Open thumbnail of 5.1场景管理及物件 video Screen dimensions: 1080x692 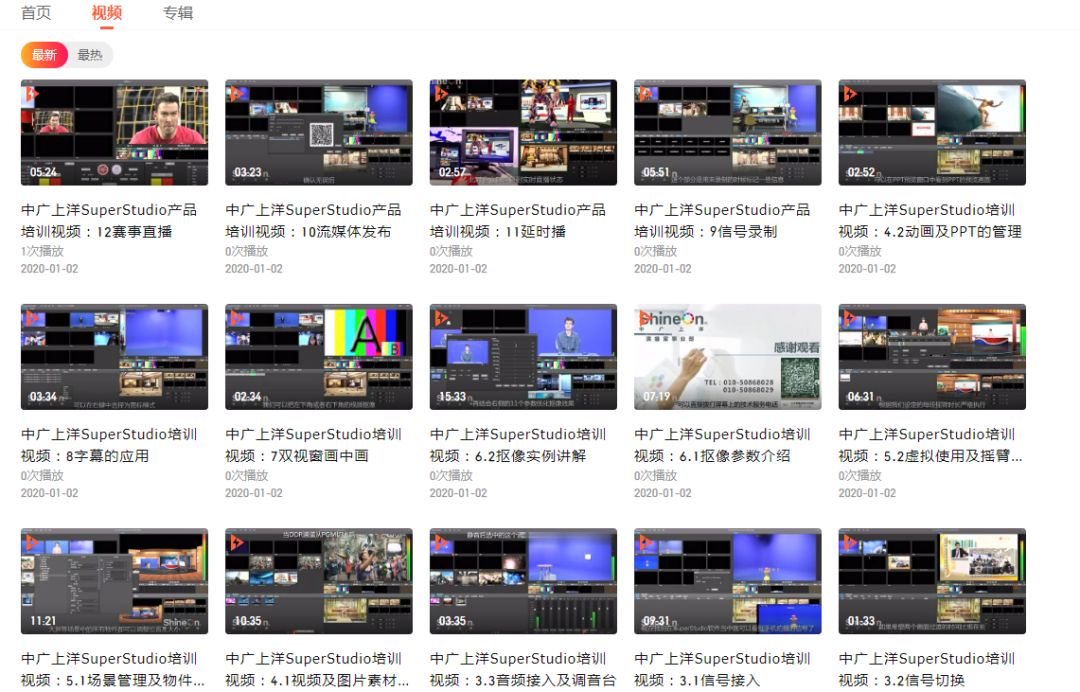114,581
